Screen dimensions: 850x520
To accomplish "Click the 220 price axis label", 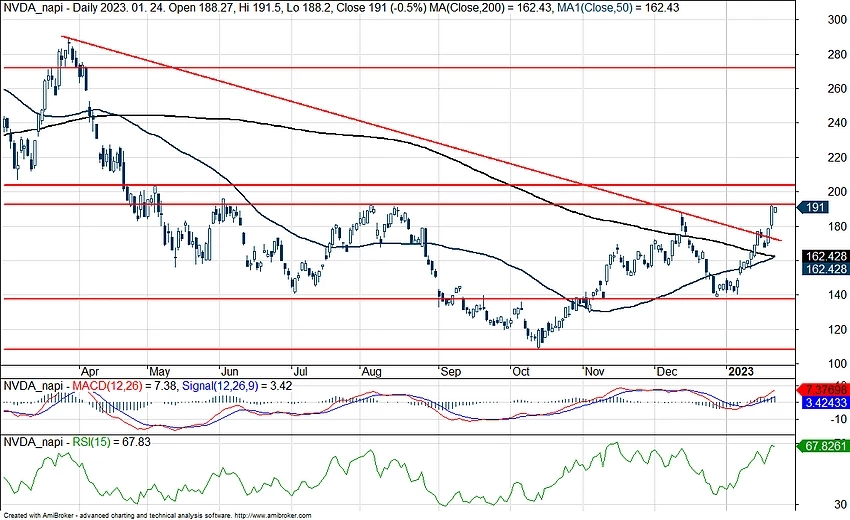I will (x=837, y=158).
